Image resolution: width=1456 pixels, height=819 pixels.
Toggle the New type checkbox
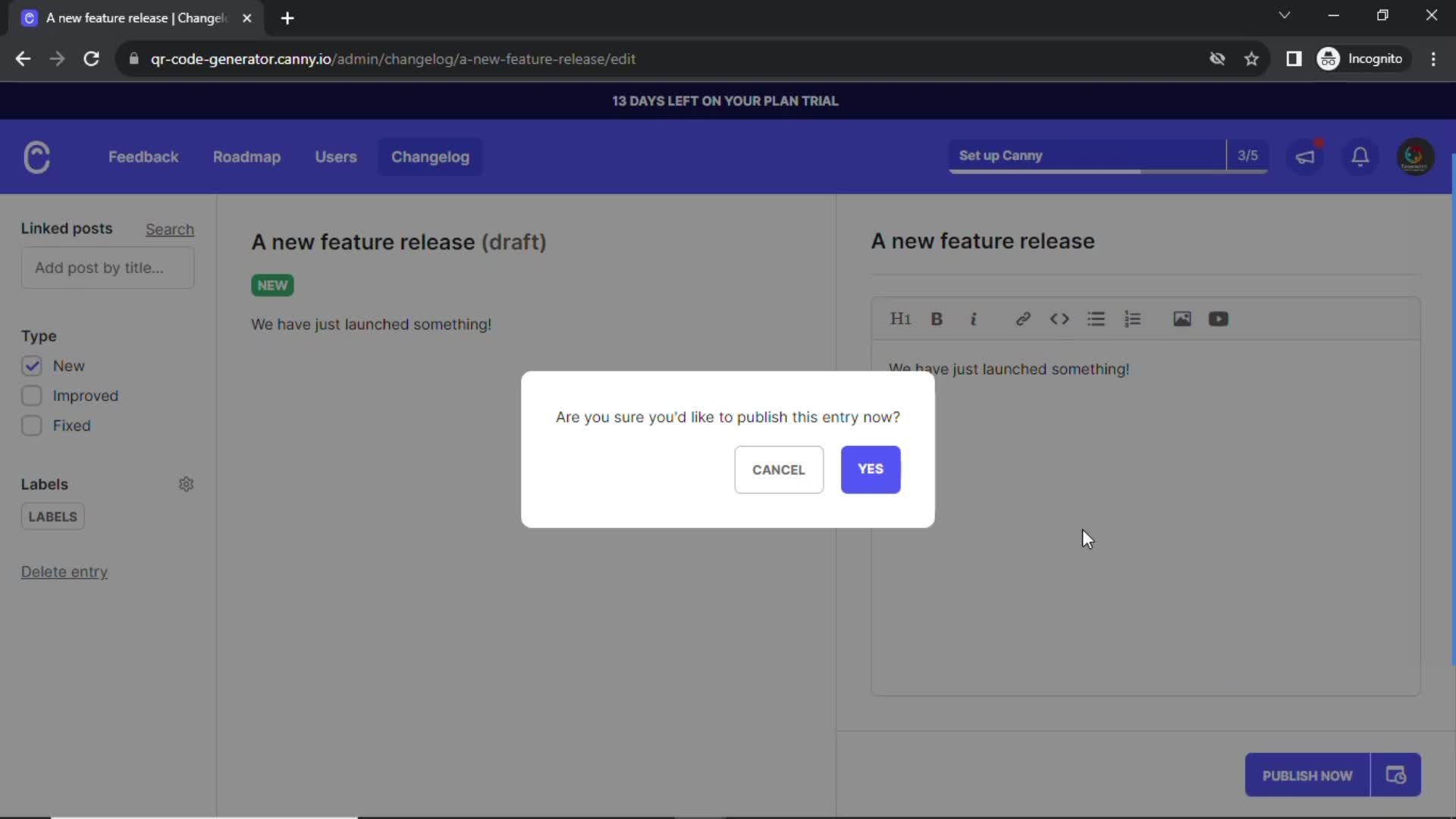[31, 365]
